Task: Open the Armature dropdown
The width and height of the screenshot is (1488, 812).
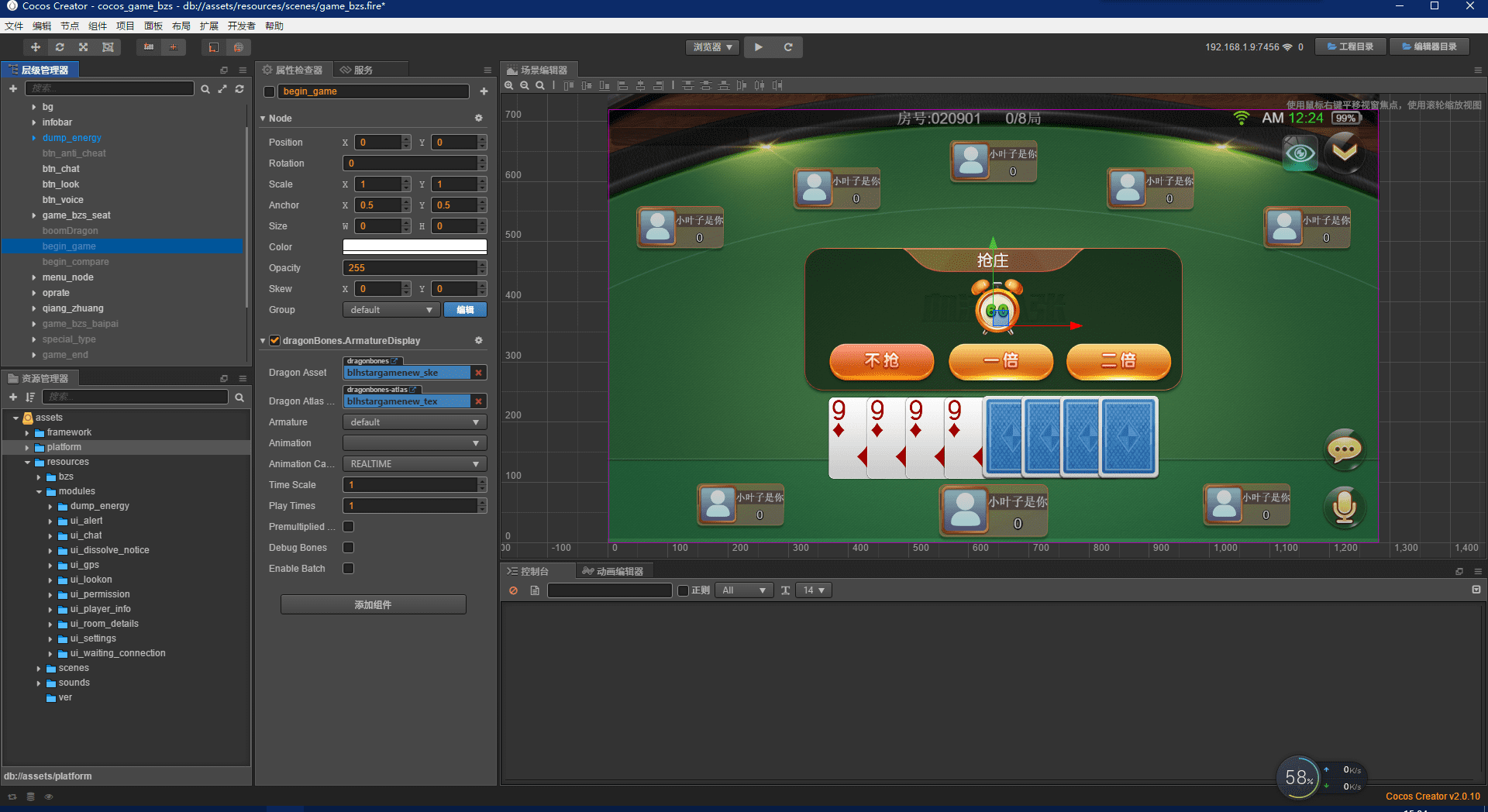Action: click(415, 422)
